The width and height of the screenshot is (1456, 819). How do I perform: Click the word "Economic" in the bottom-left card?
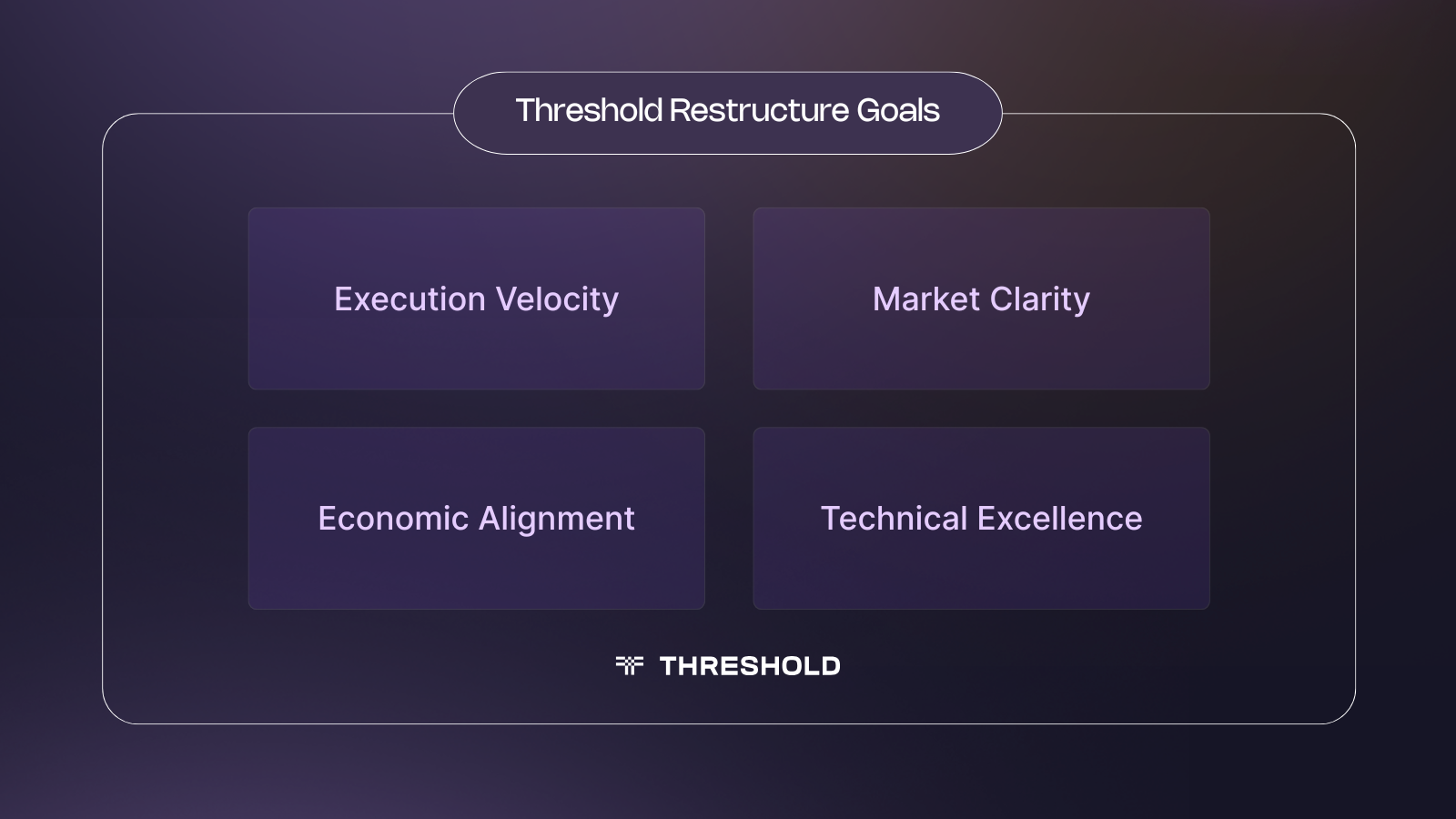click(x=393, y=518)
